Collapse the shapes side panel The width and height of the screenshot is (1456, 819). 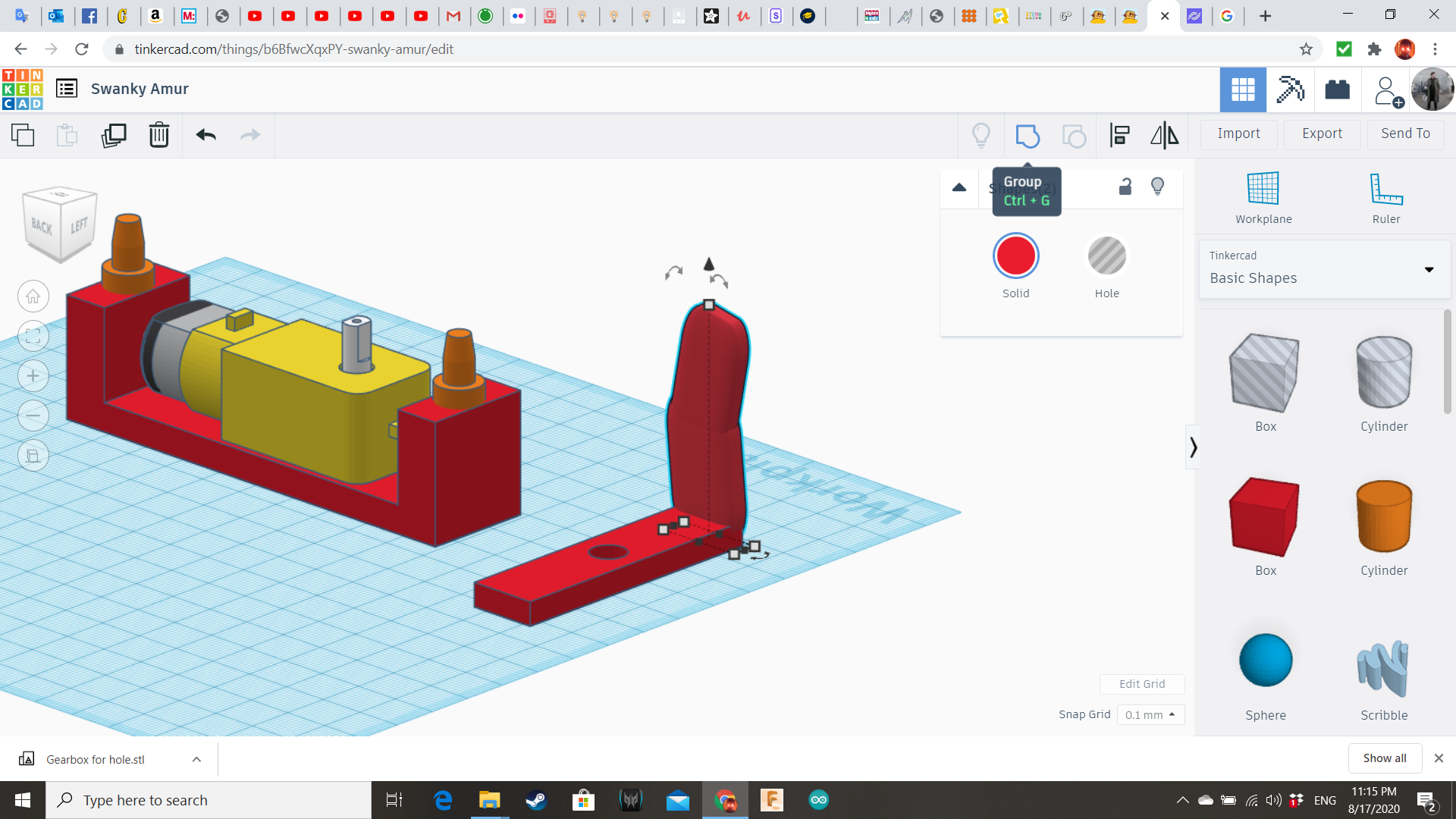coord(1193,447)
